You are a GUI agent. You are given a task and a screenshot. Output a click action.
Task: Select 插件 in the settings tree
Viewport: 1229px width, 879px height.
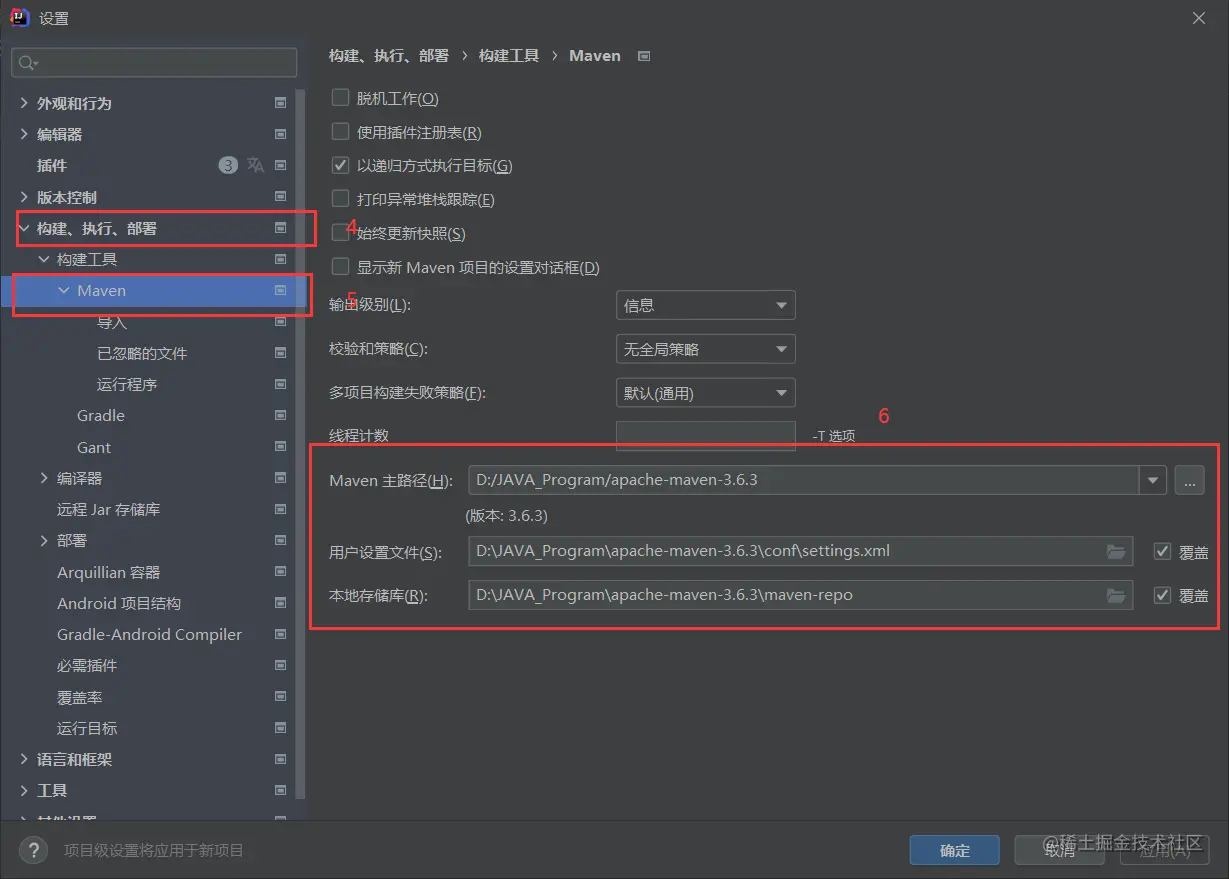tap(52, 165)
